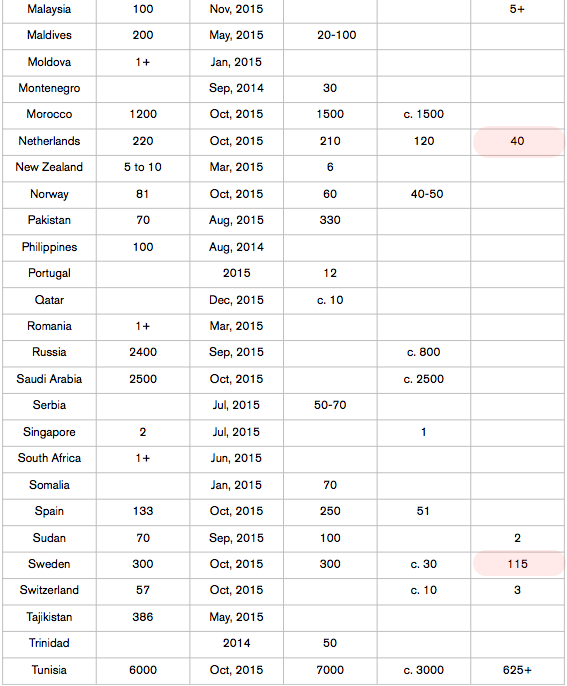Image resolution: width=567 pixels, height=686 pixels.
Task: Click the Singapore country name cell
Action: pyautogui.click(x=49, y=432)
